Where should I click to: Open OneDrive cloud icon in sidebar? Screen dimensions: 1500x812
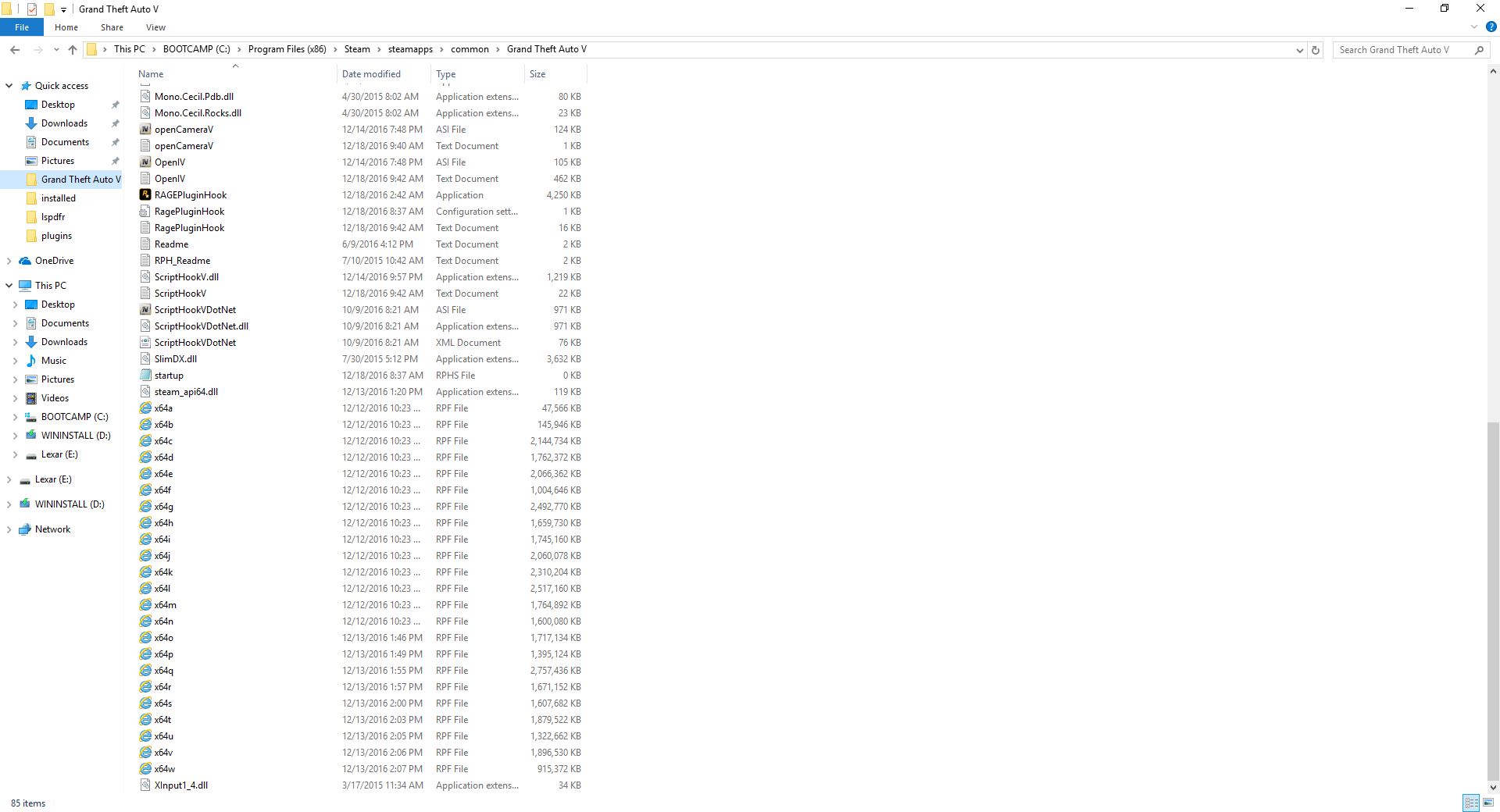pos(26,261)
